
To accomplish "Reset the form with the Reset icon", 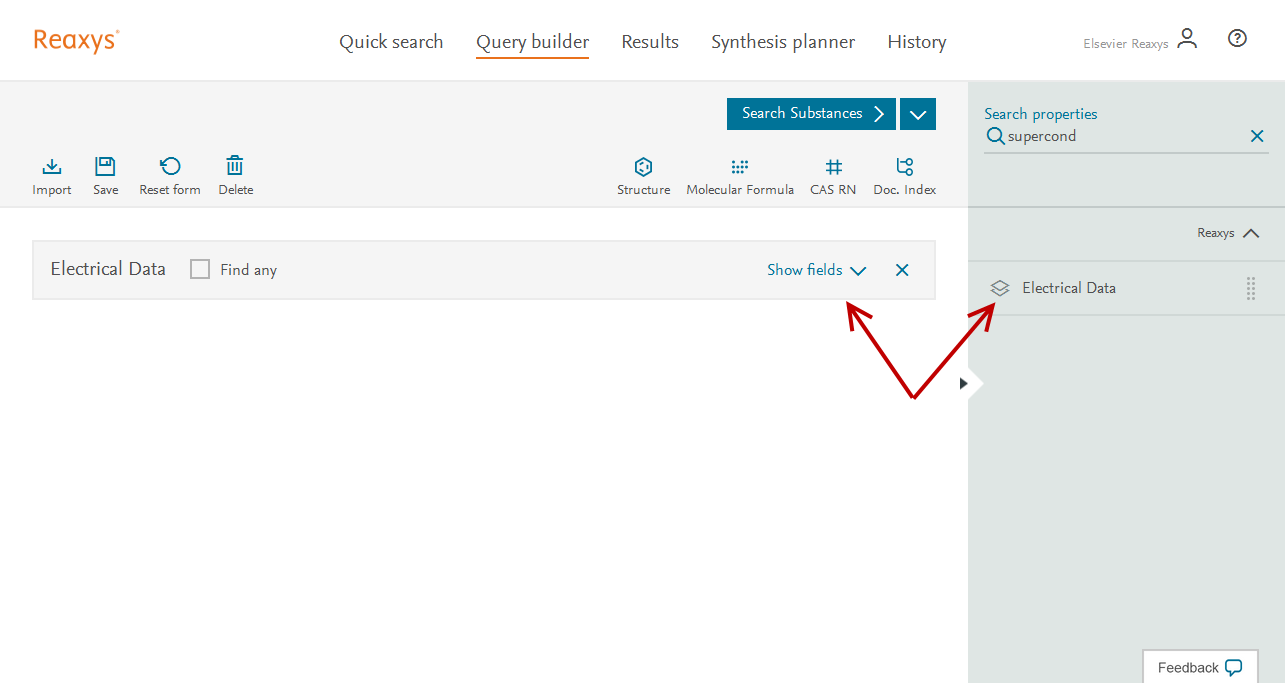I will [x=170, y=167].
